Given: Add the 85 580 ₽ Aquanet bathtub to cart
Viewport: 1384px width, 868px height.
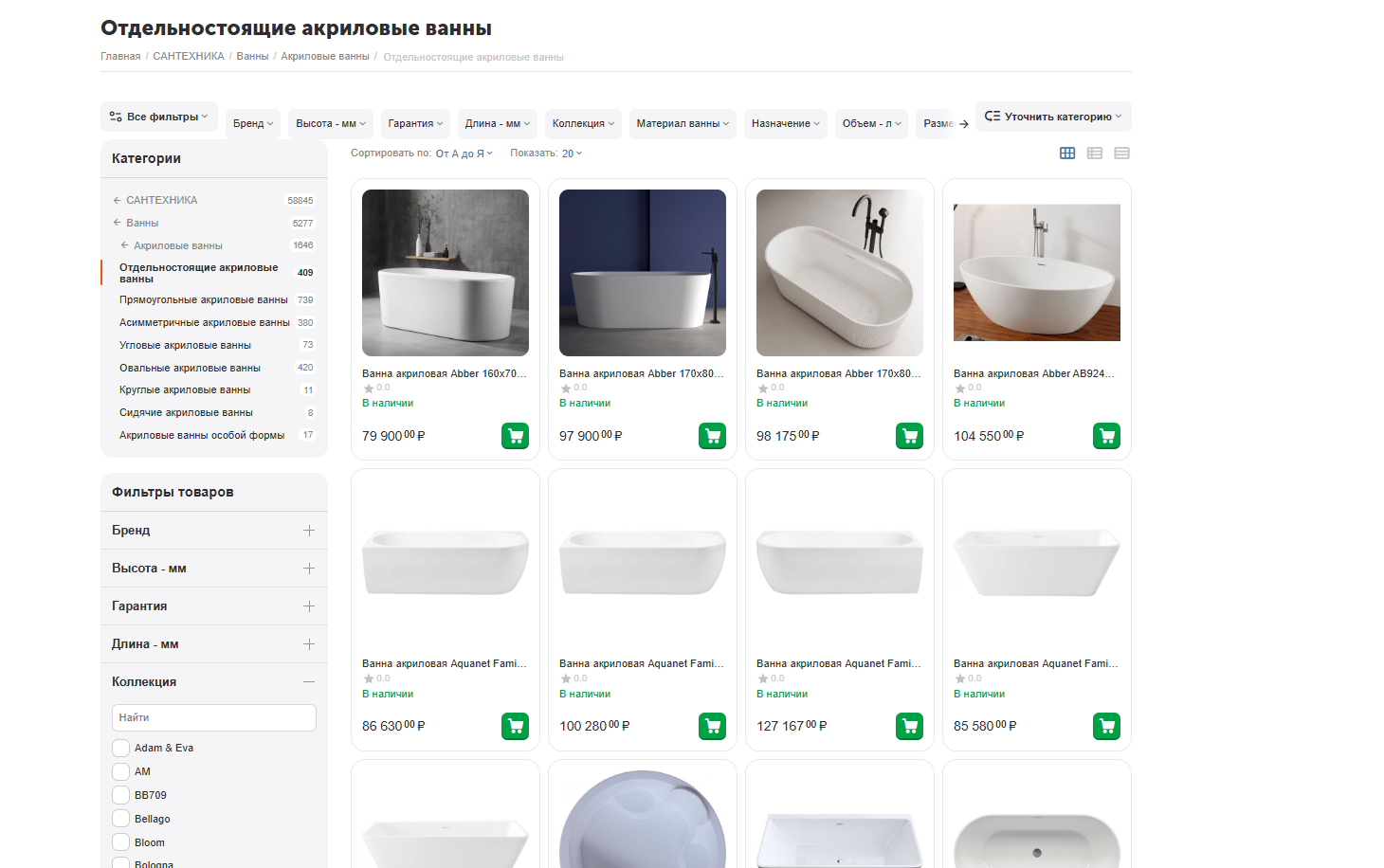Looking at the screenshot, I should (1107, 726).
